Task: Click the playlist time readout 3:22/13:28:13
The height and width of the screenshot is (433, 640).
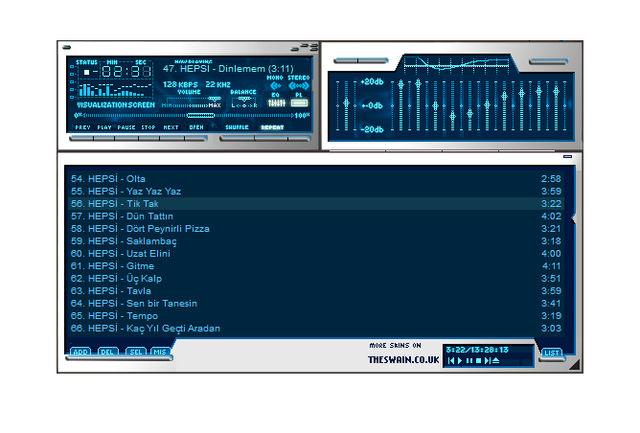Action: pyautogui.click(x=477, y=350)
